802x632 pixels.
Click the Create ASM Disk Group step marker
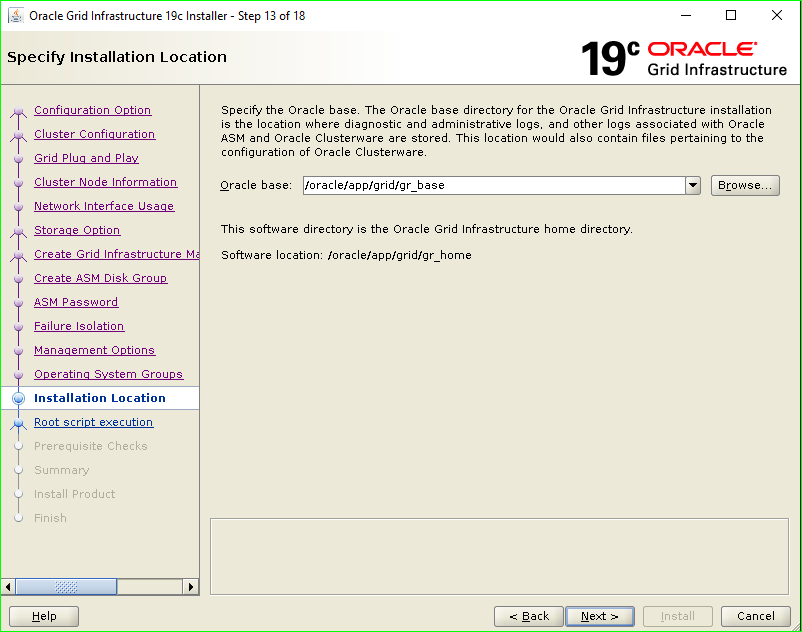point(18,279)
